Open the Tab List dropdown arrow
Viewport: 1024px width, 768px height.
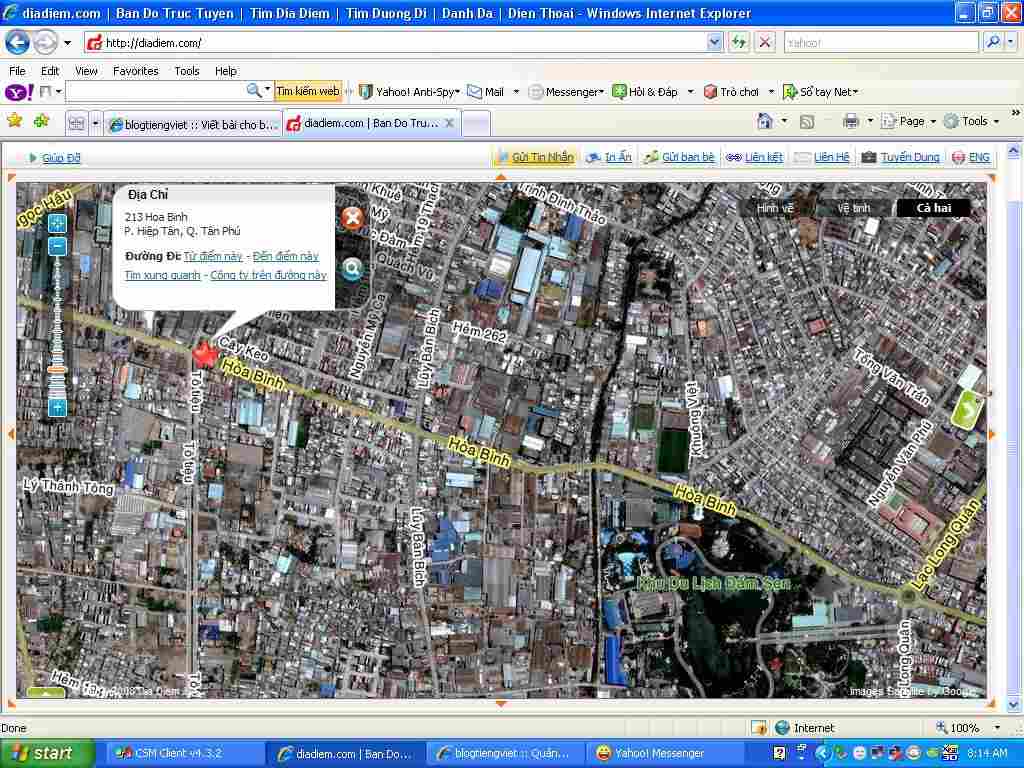95,123
